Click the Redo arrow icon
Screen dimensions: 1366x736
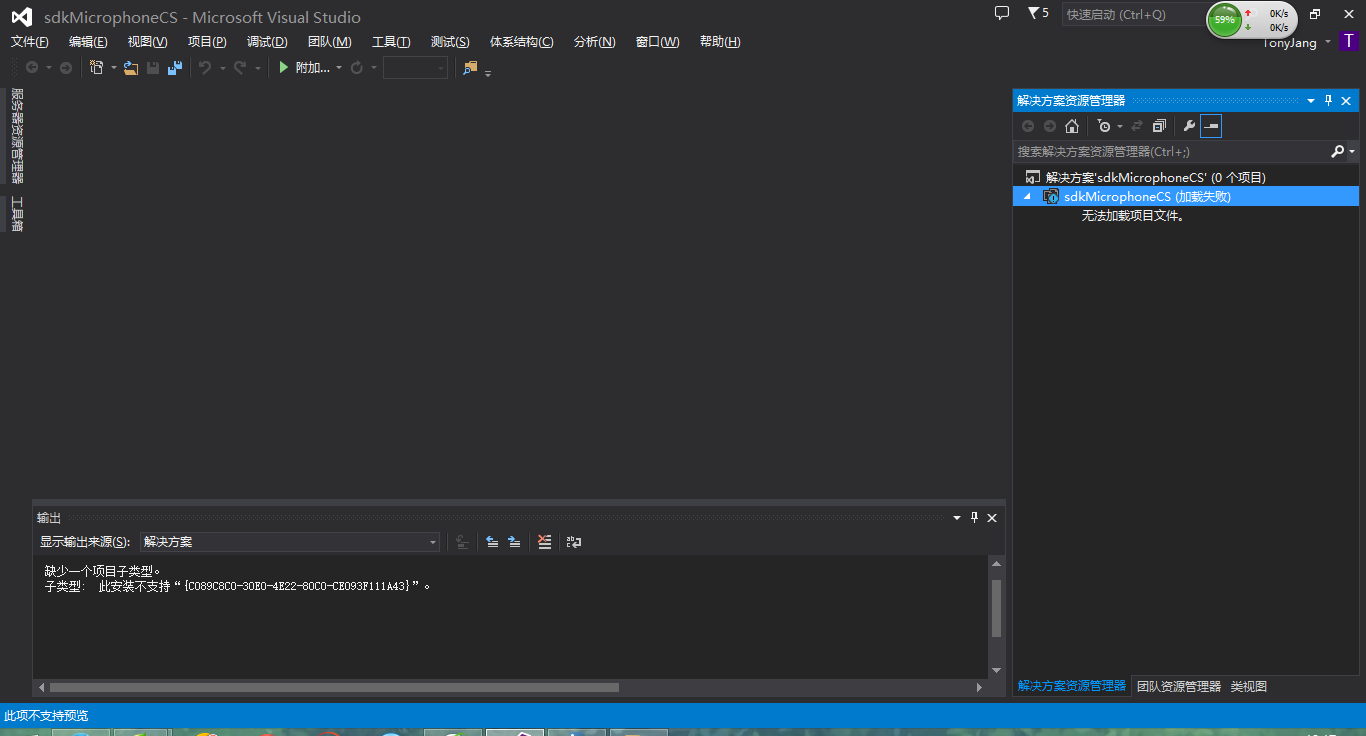click(240, 68)
